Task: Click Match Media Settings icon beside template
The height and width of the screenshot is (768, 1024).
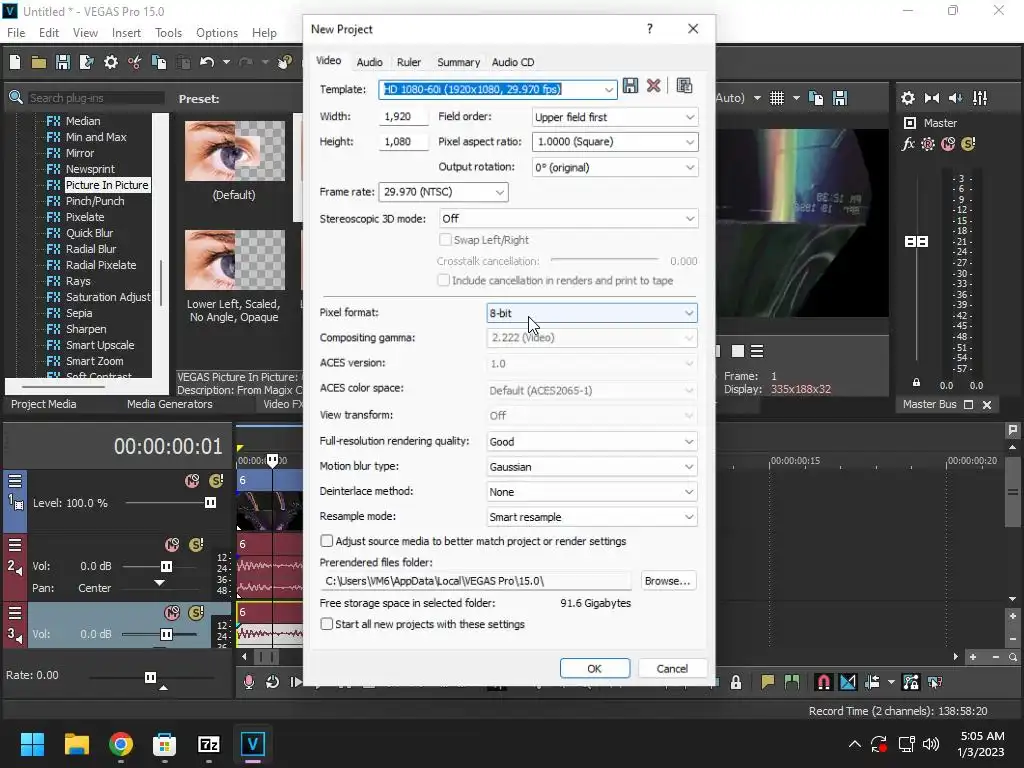Action: (684, 86)
